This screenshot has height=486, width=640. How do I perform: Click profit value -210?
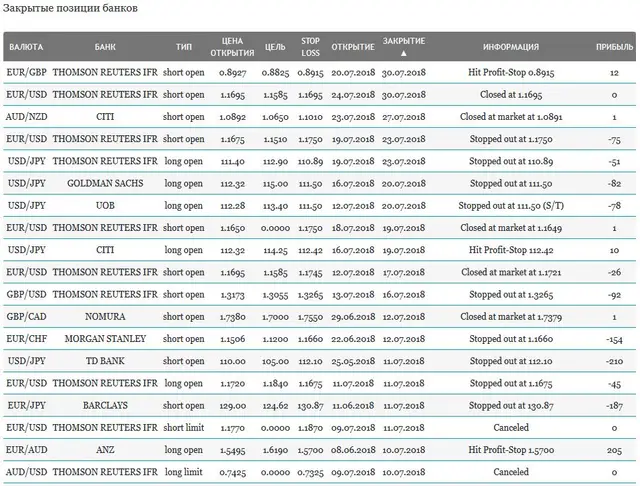[614, 361]
